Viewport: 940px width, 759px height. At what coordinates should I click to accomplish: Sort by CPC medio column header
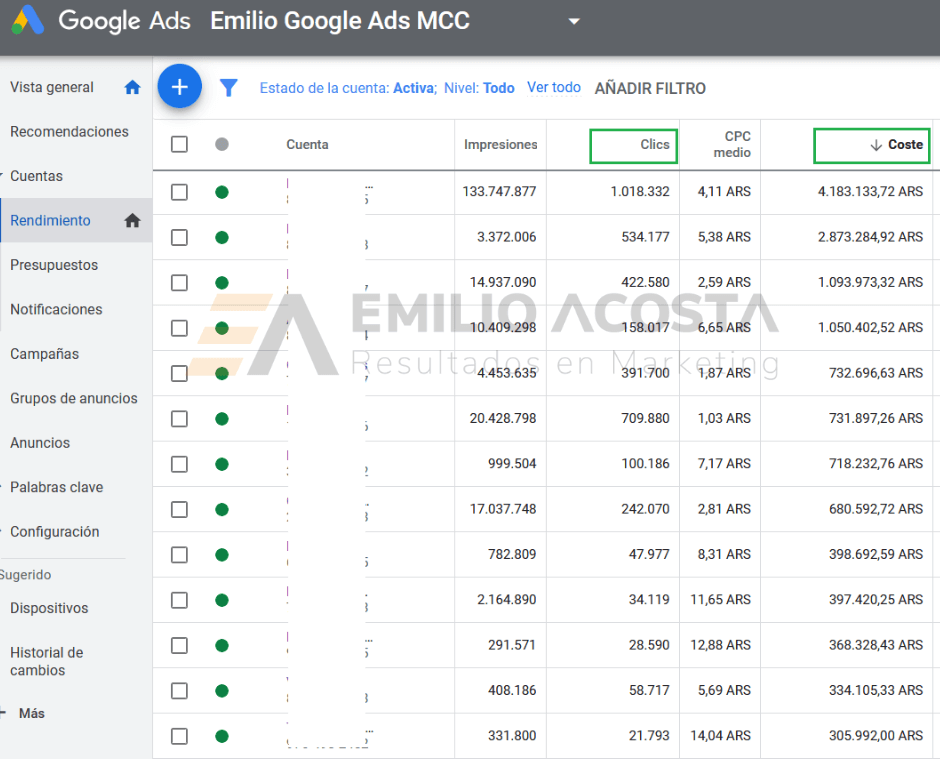[x=732, y=144]
